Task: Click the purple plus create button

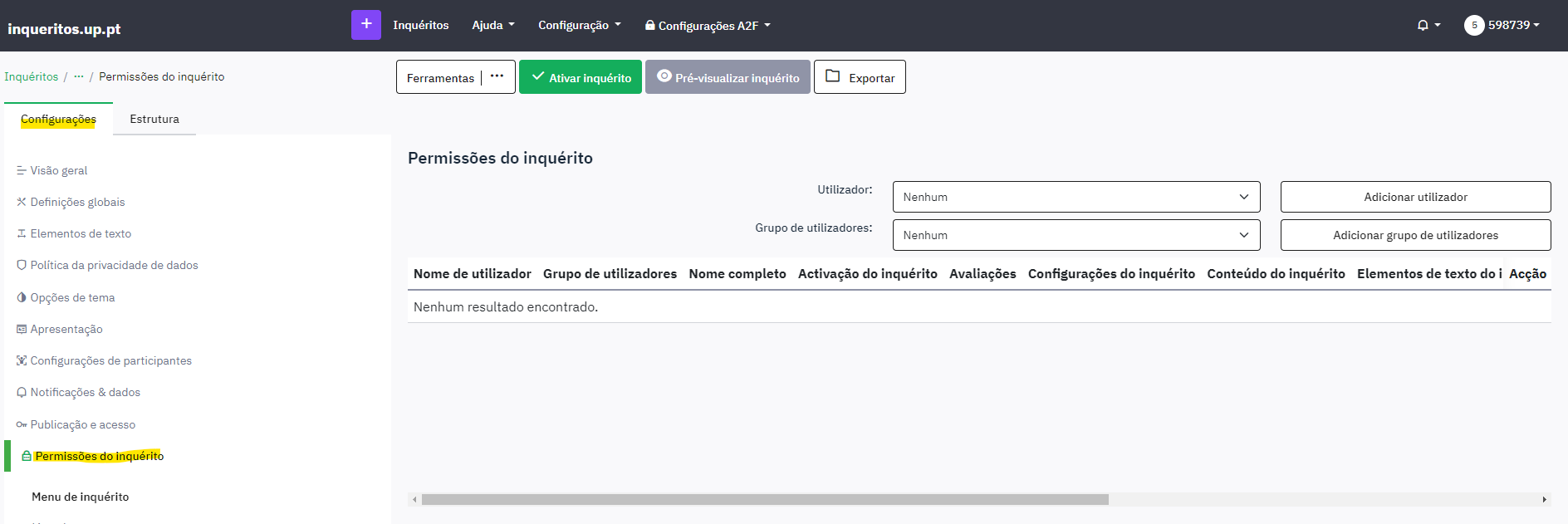Action: point(365,25)
